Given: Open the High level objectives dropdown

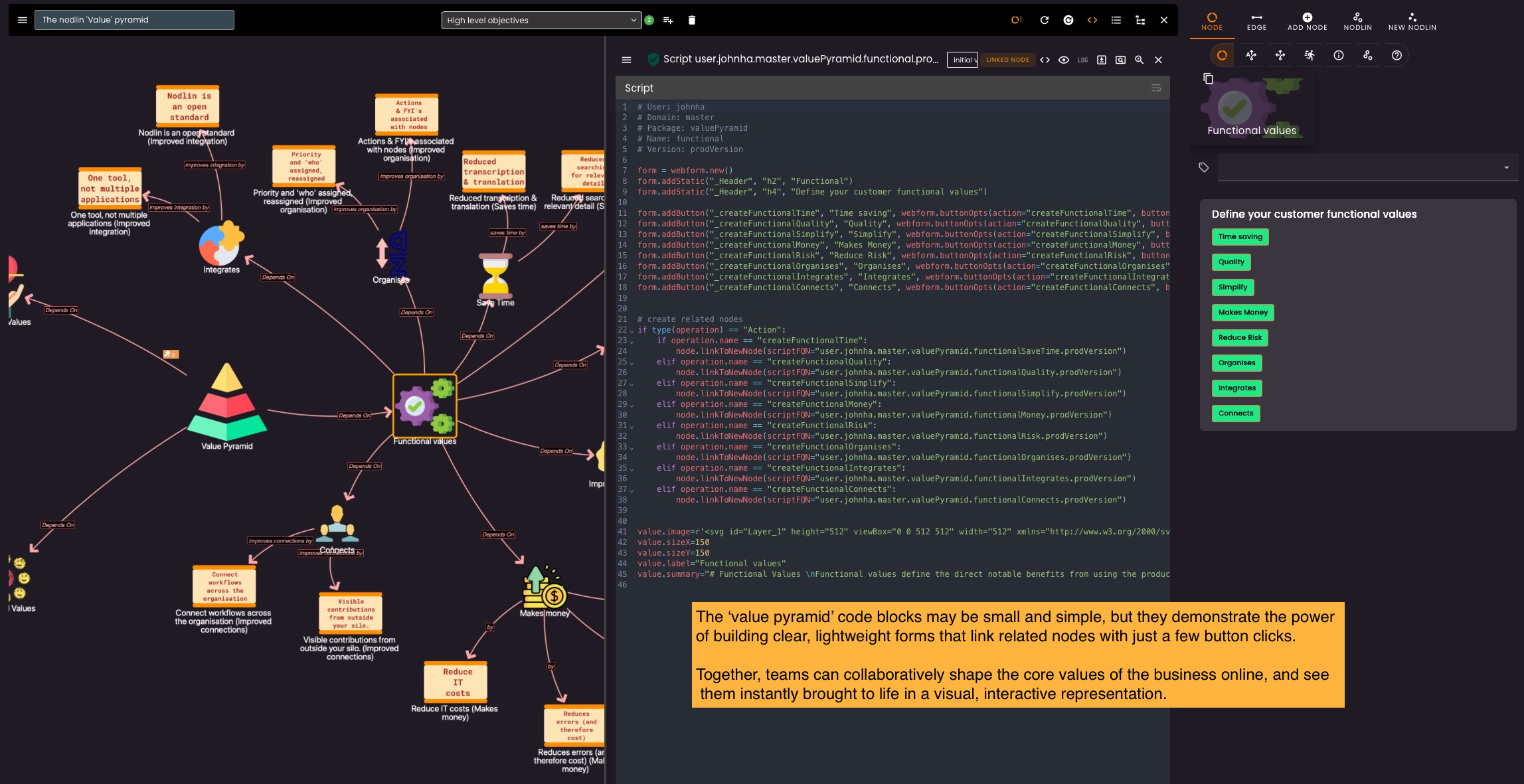Looking at the screenshot, I should point(541,20).
